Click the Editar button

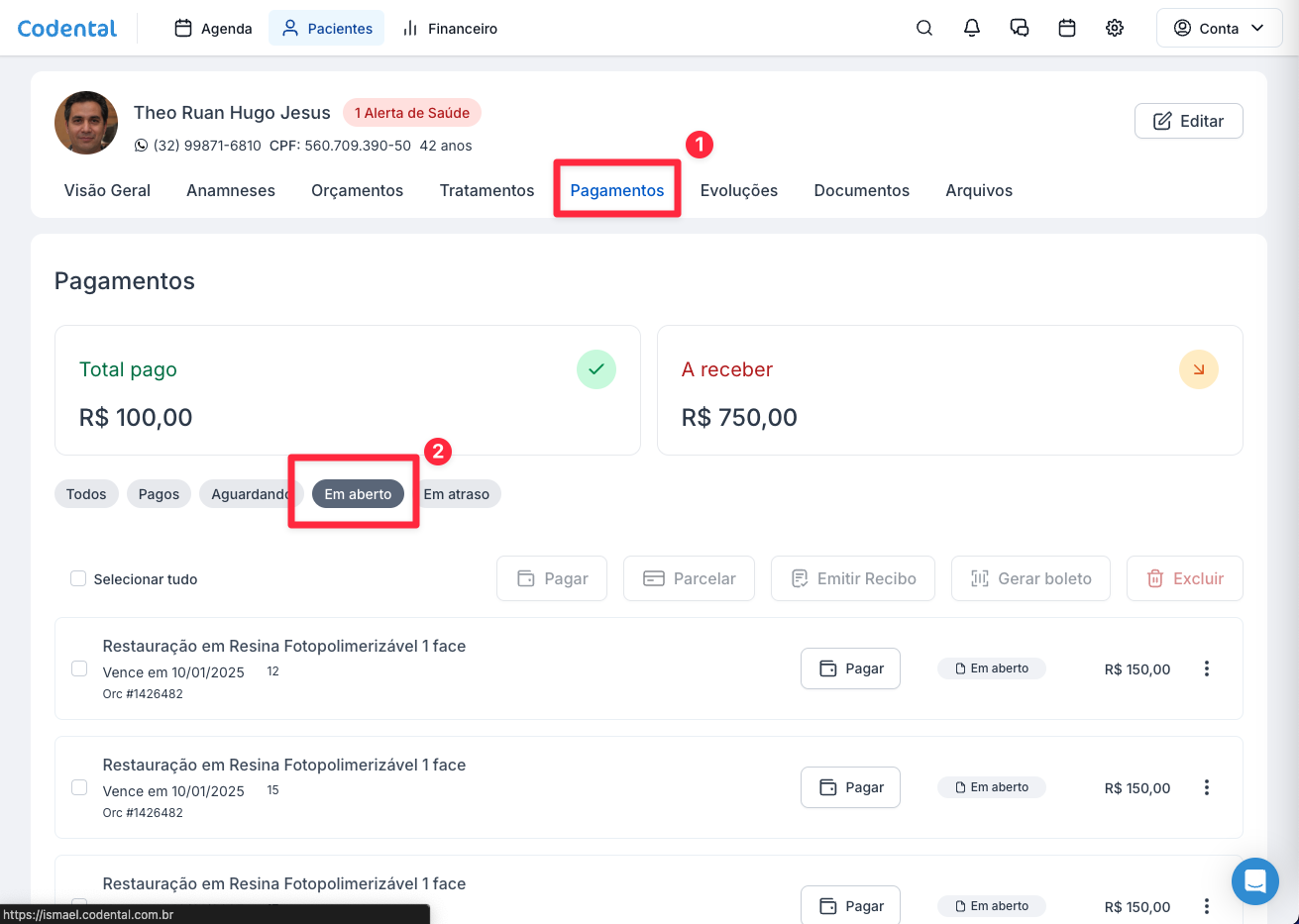1188,121
